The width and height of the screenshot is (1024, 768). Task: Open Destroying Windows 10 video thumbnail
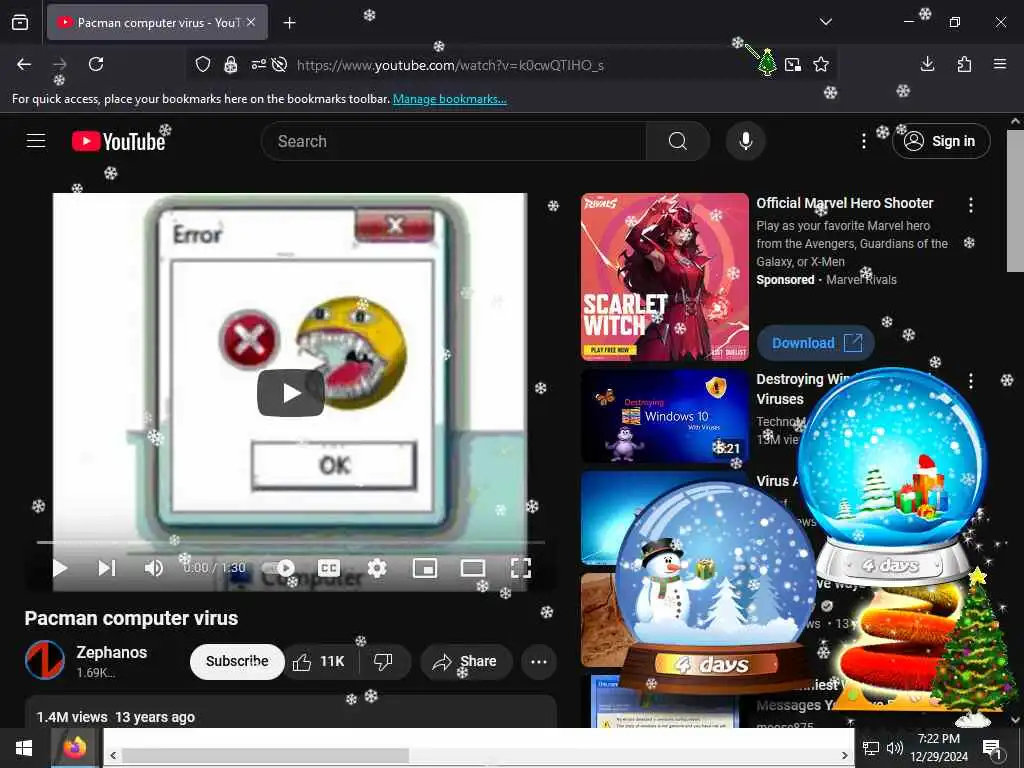[665, 416]
